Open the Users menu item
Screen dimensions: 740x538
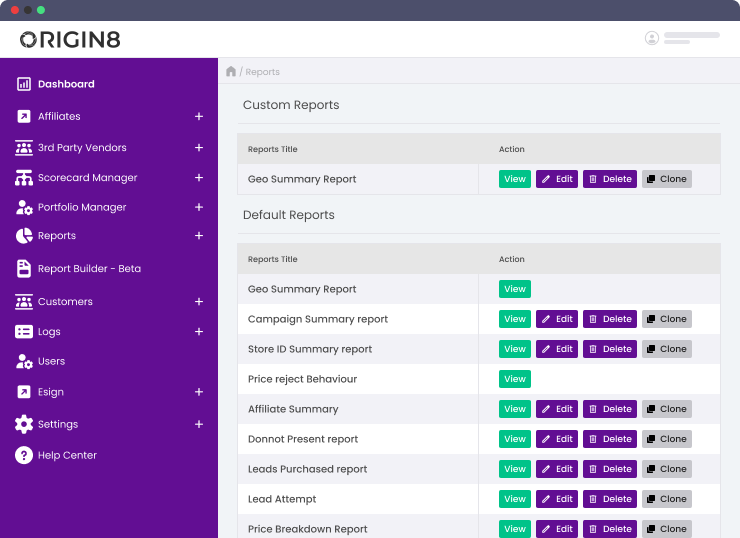point(51,361)
